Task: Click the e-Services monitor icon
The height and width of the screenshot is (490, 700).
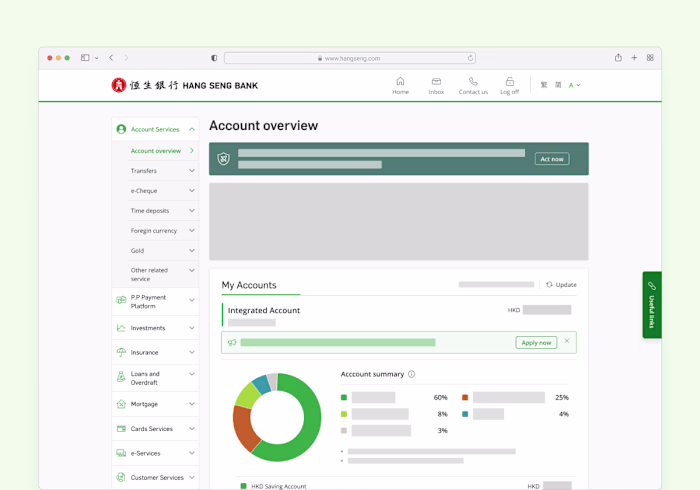Action: [121, 453]
